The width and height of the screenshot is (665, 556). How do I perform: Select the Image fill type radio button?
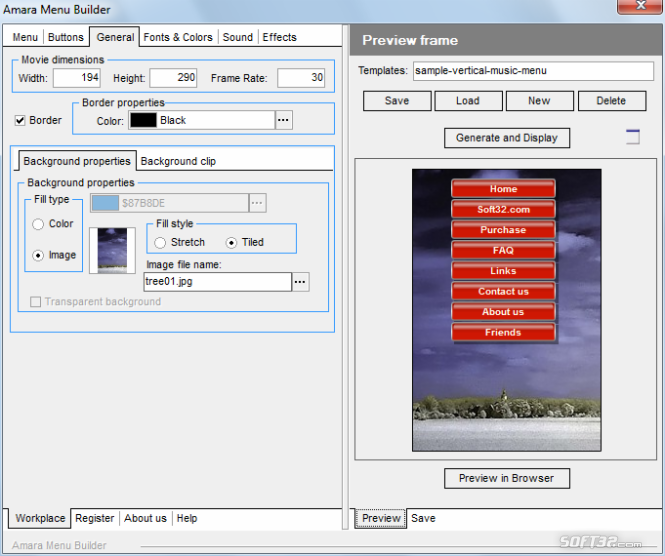pyautogui.click(x=38, y=255)
